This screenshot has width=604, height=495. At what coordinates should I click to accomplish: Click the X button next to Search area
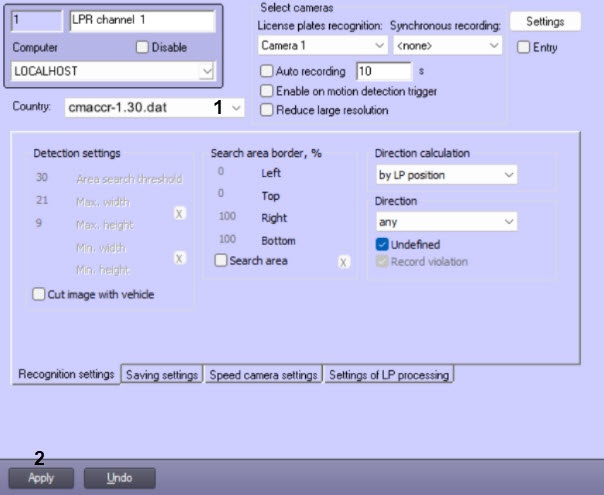tap(343, 263)
